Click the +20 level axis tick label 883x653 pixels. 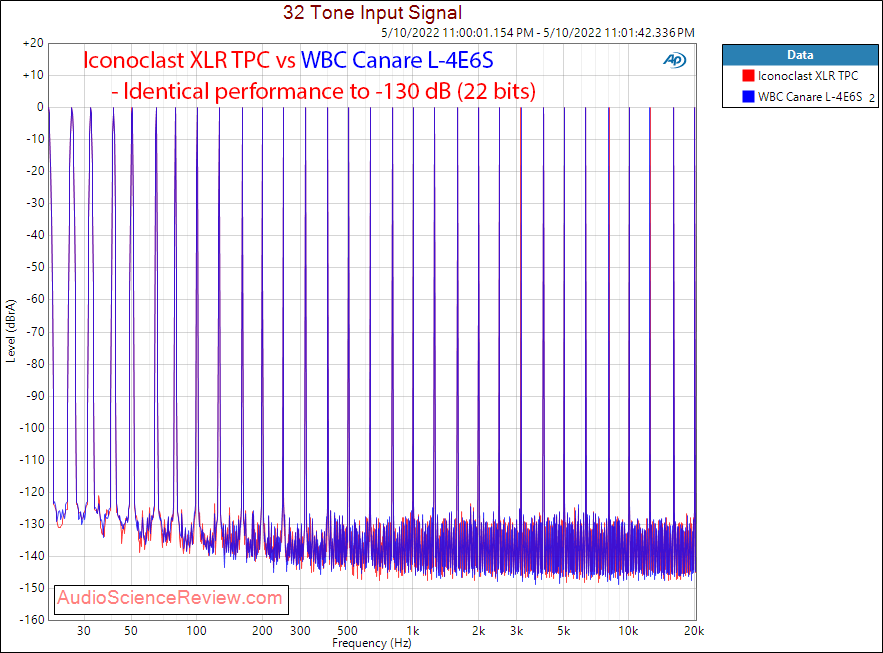pyautogui.click(x=33, y=43)
